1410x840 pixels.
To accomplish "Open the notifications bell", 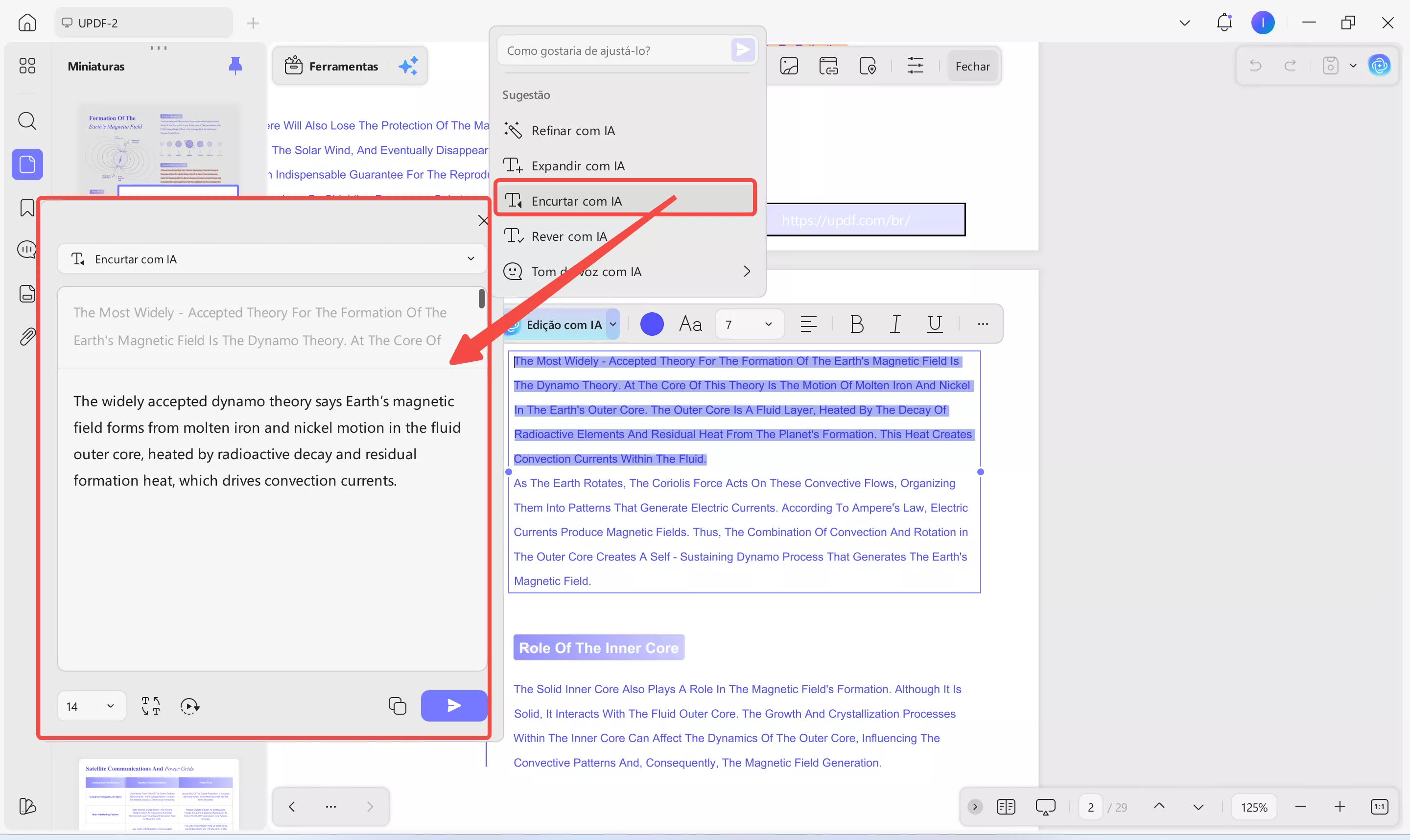I will [1224, 23].
